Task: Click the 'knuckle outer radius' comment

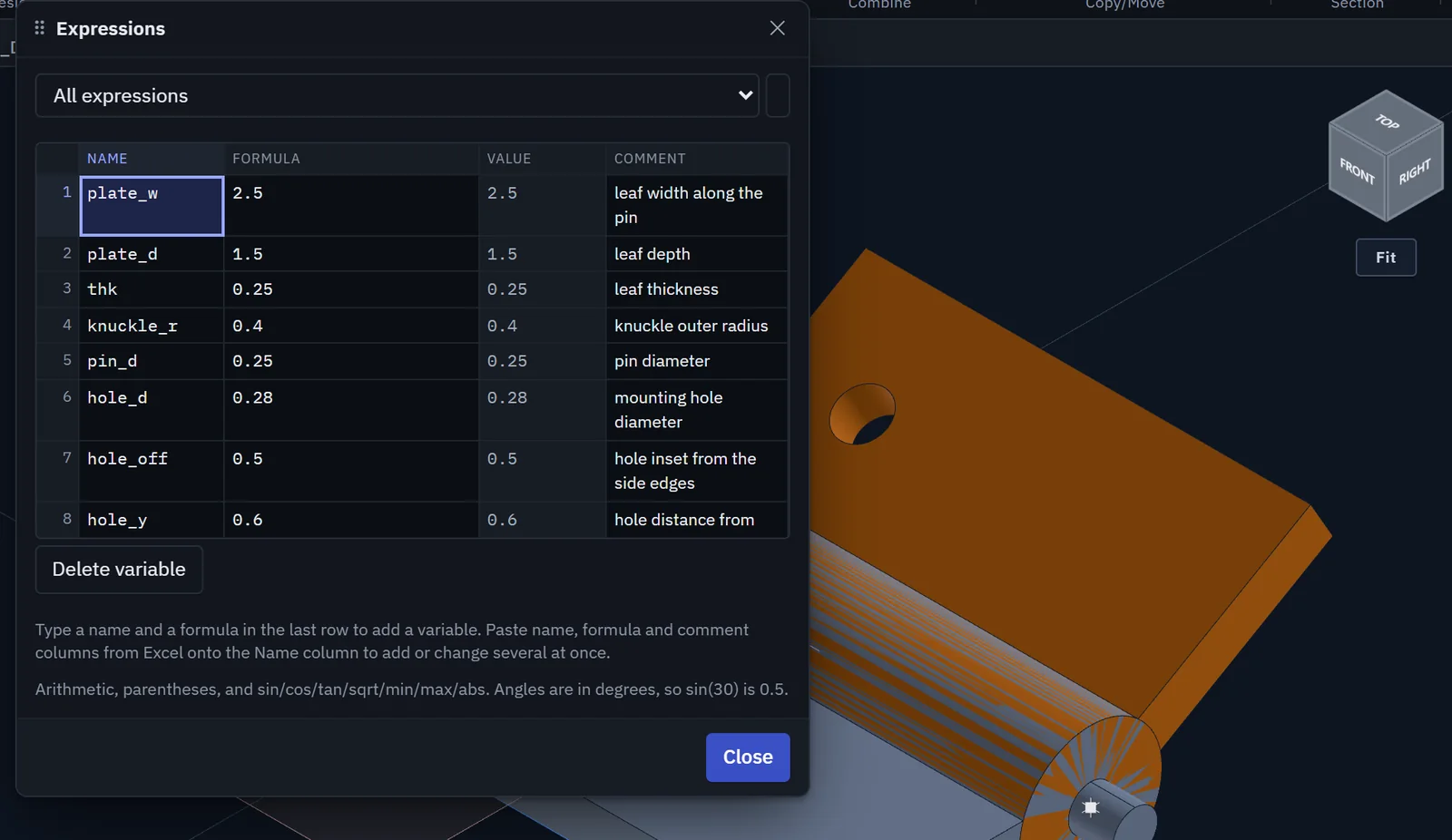Action: tap(697, 326)
